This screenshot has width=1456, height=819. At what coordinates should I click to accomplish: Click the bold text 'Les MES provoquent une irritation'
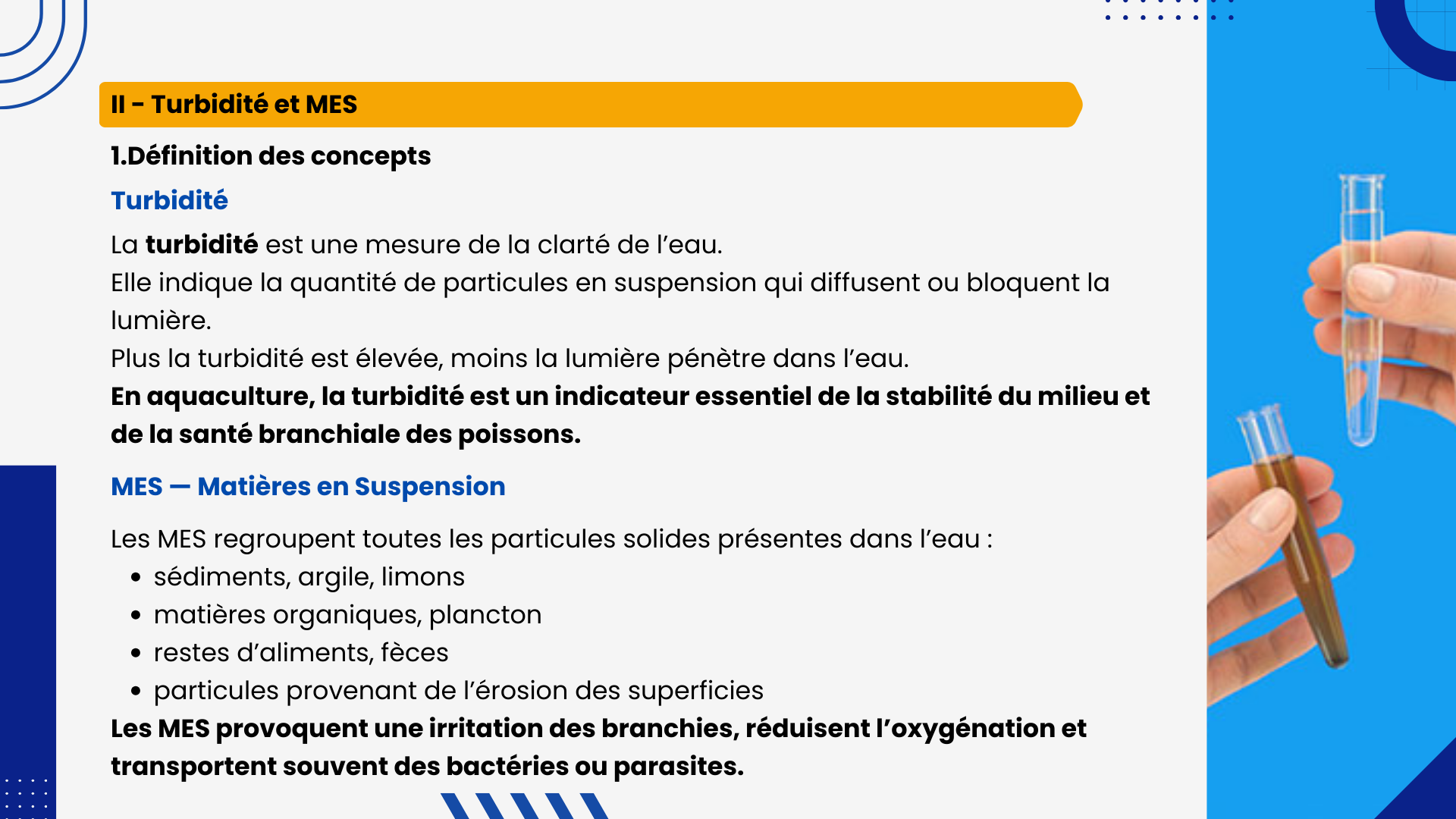click(x=598, y=747)
